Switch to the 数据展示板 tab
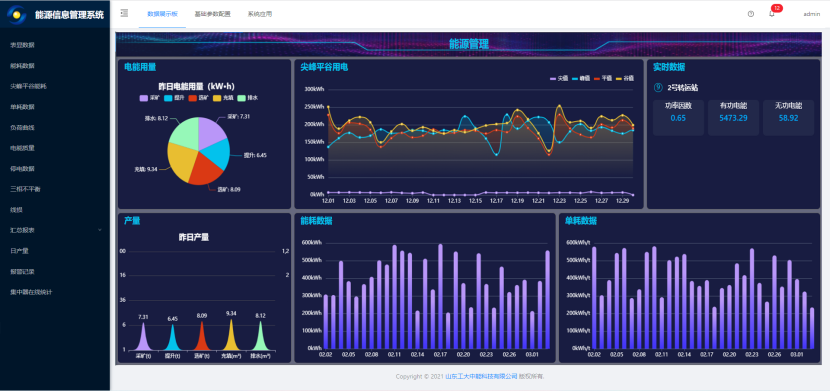 click(163, 14)
